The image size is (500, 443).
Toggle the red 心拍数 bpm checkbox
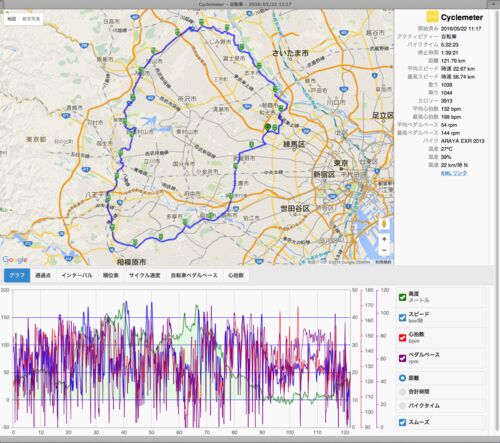402,338
